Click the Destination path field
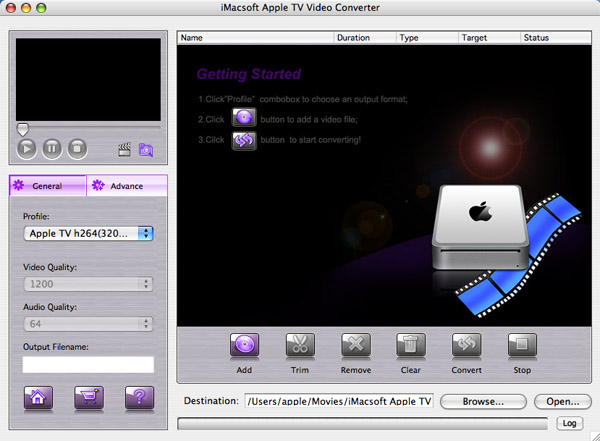The image size is (600, 441). (x=339, y=401)
